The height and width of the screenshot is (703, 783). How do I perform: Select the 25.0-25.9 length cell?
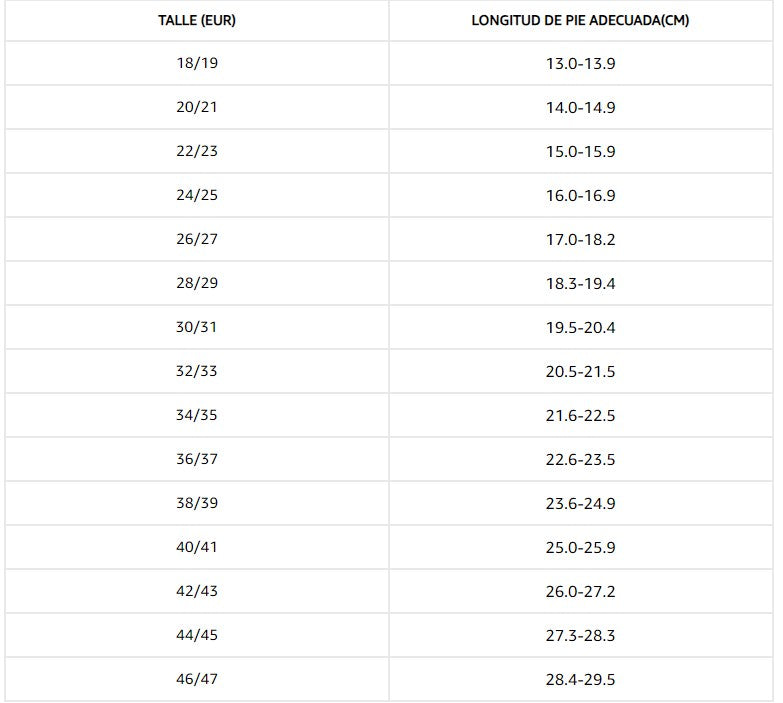pos(580,548)
